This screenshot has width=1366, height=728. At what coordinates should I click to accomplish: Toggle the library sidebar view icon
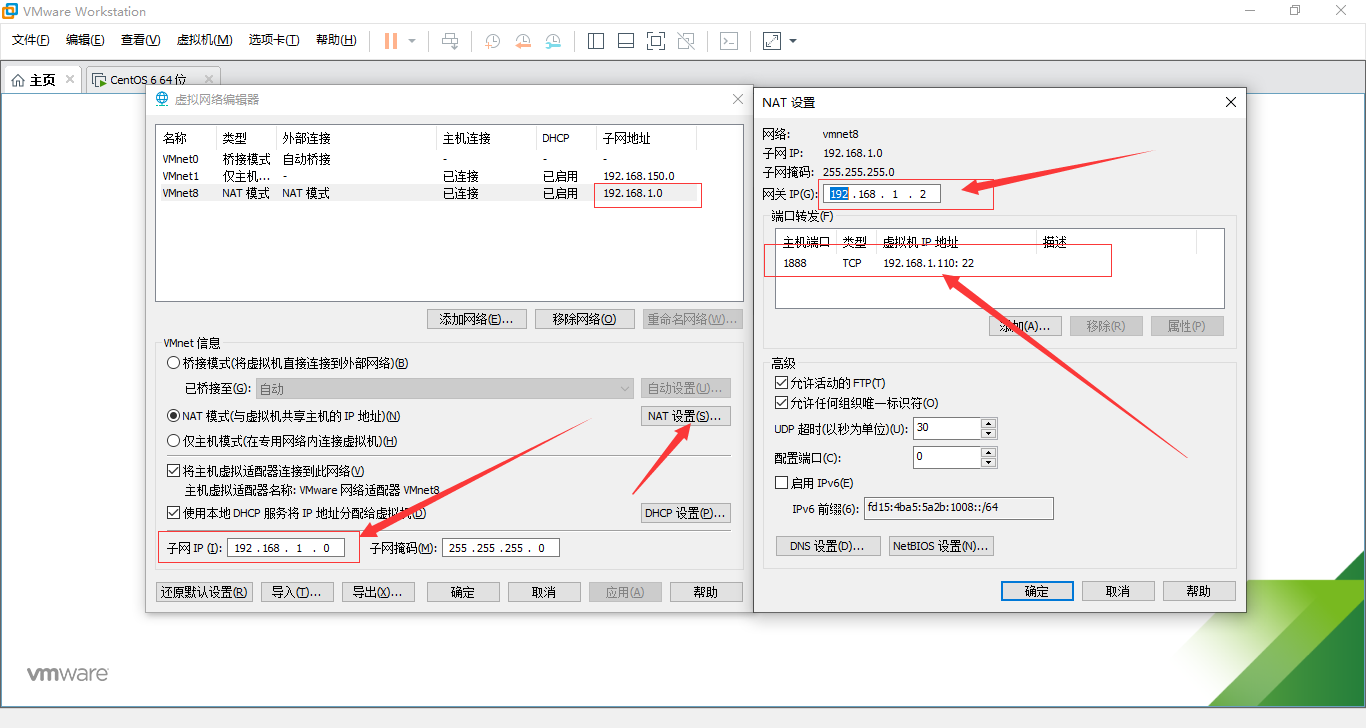point(596,41)
